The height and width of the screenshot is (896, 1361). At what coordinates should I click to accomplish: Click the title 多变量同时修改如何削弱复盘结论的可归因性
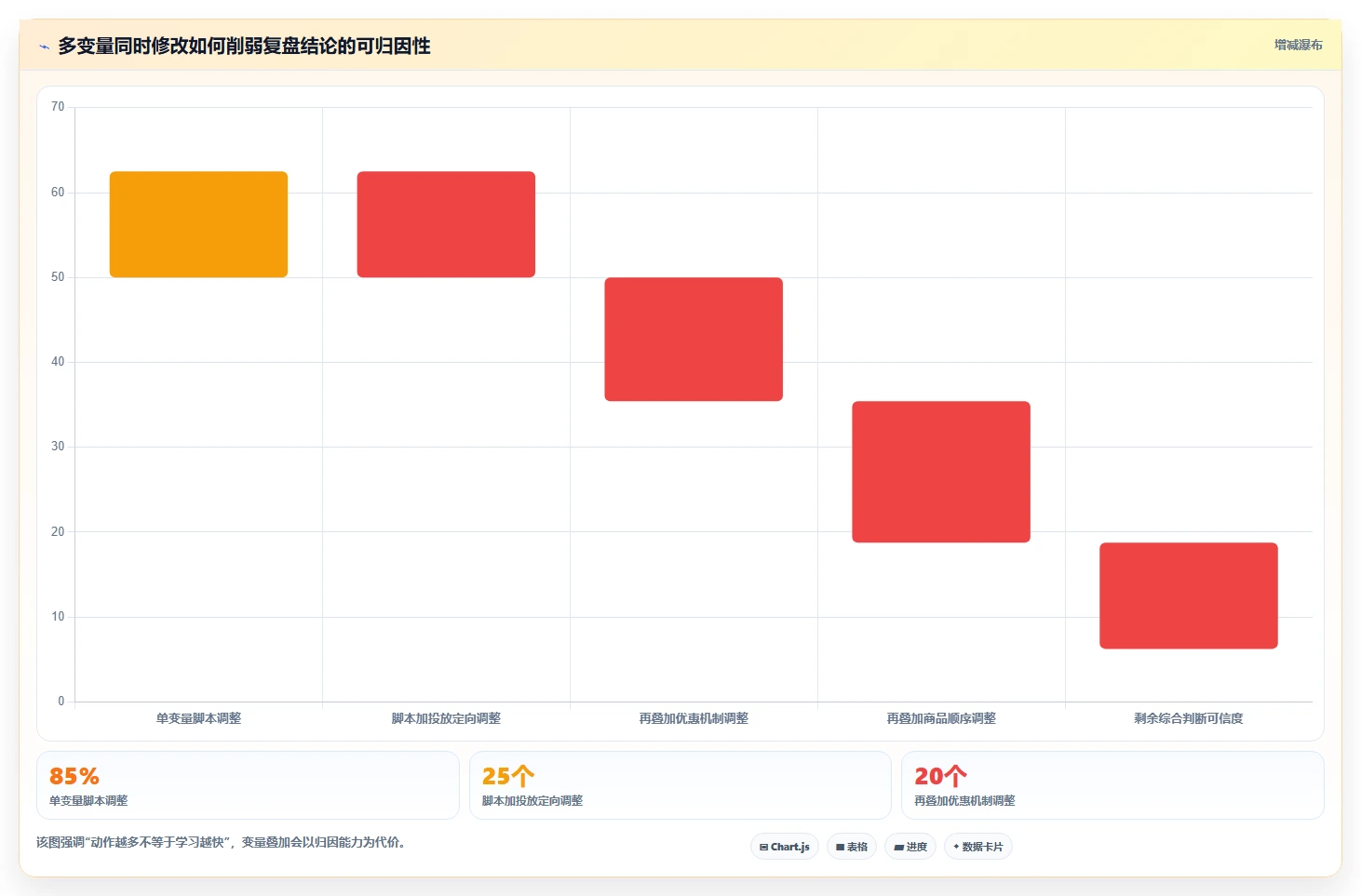click(244, 46)
